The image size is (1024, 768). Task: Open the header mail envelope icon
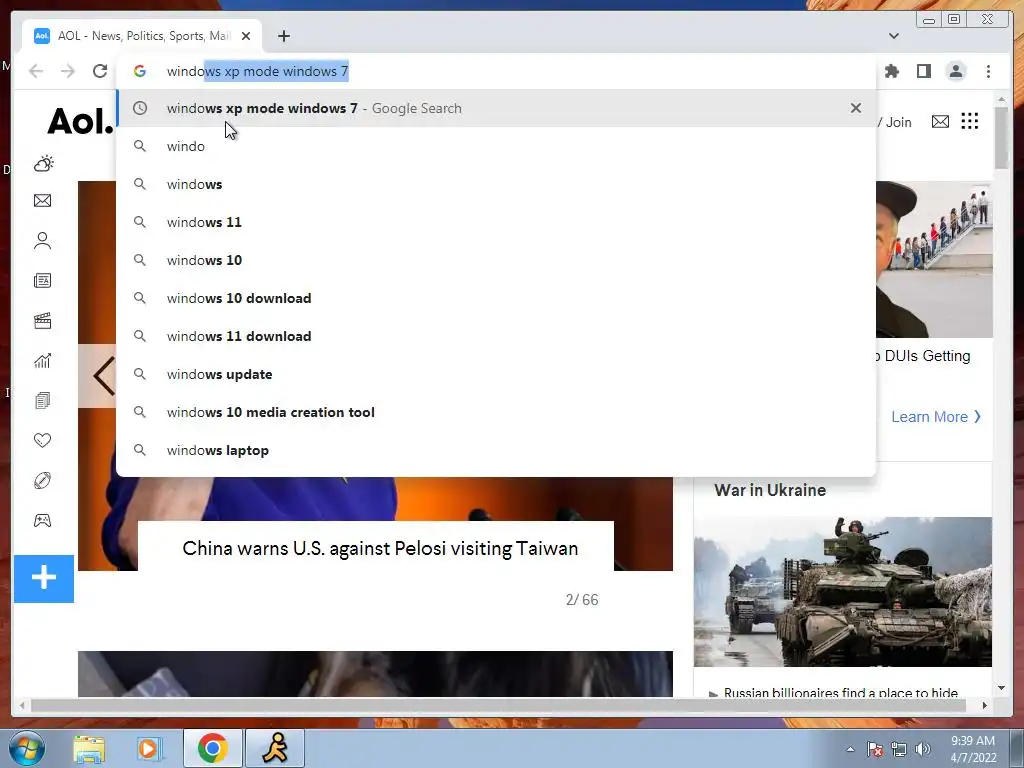940,121
